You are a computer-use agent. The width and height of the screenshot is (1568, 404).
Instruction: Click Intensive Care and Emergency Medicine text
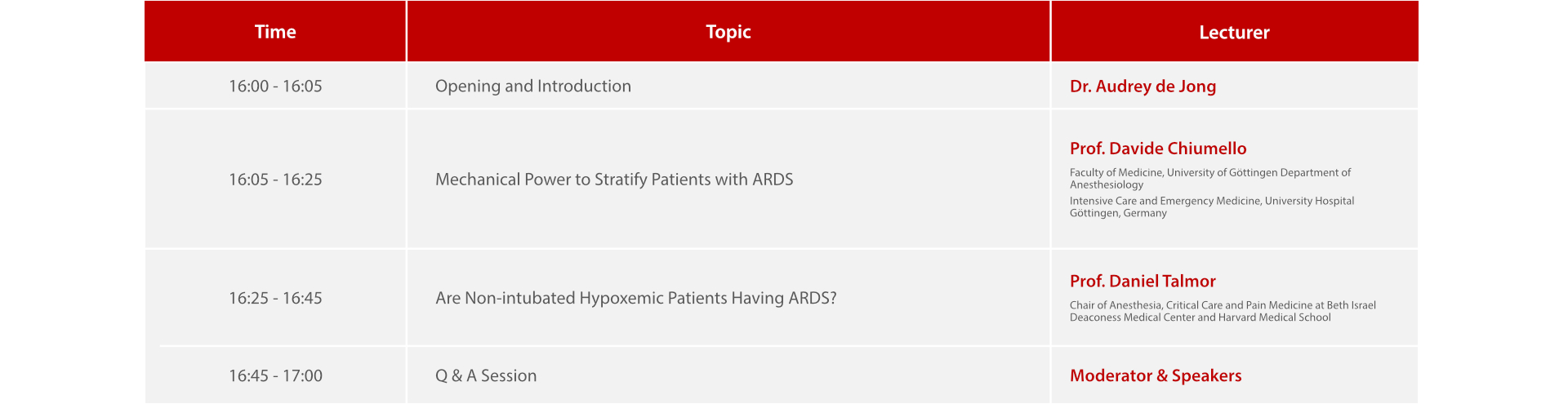pos(1211,201)
